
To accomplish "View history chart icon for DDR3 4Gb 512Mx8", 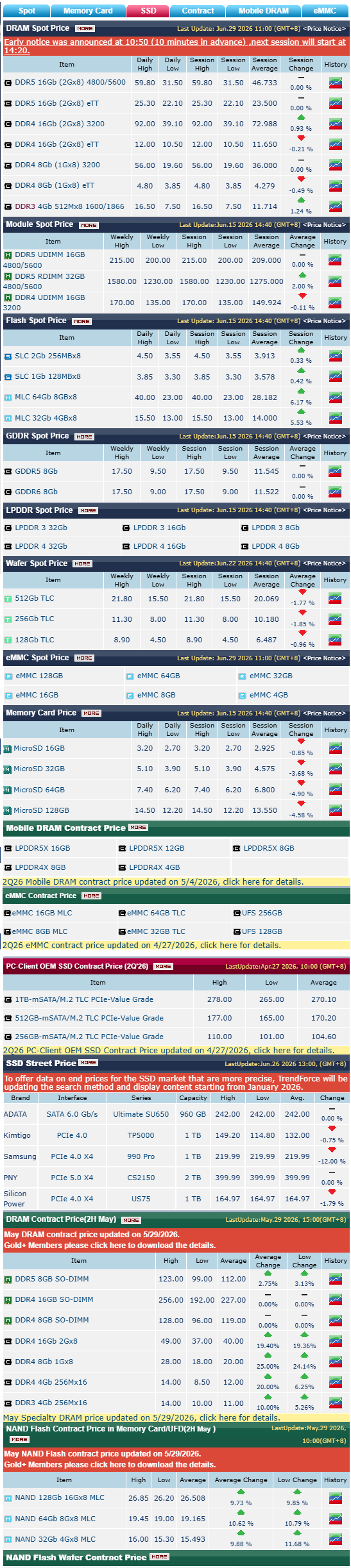I will click(x=335, y=206).
